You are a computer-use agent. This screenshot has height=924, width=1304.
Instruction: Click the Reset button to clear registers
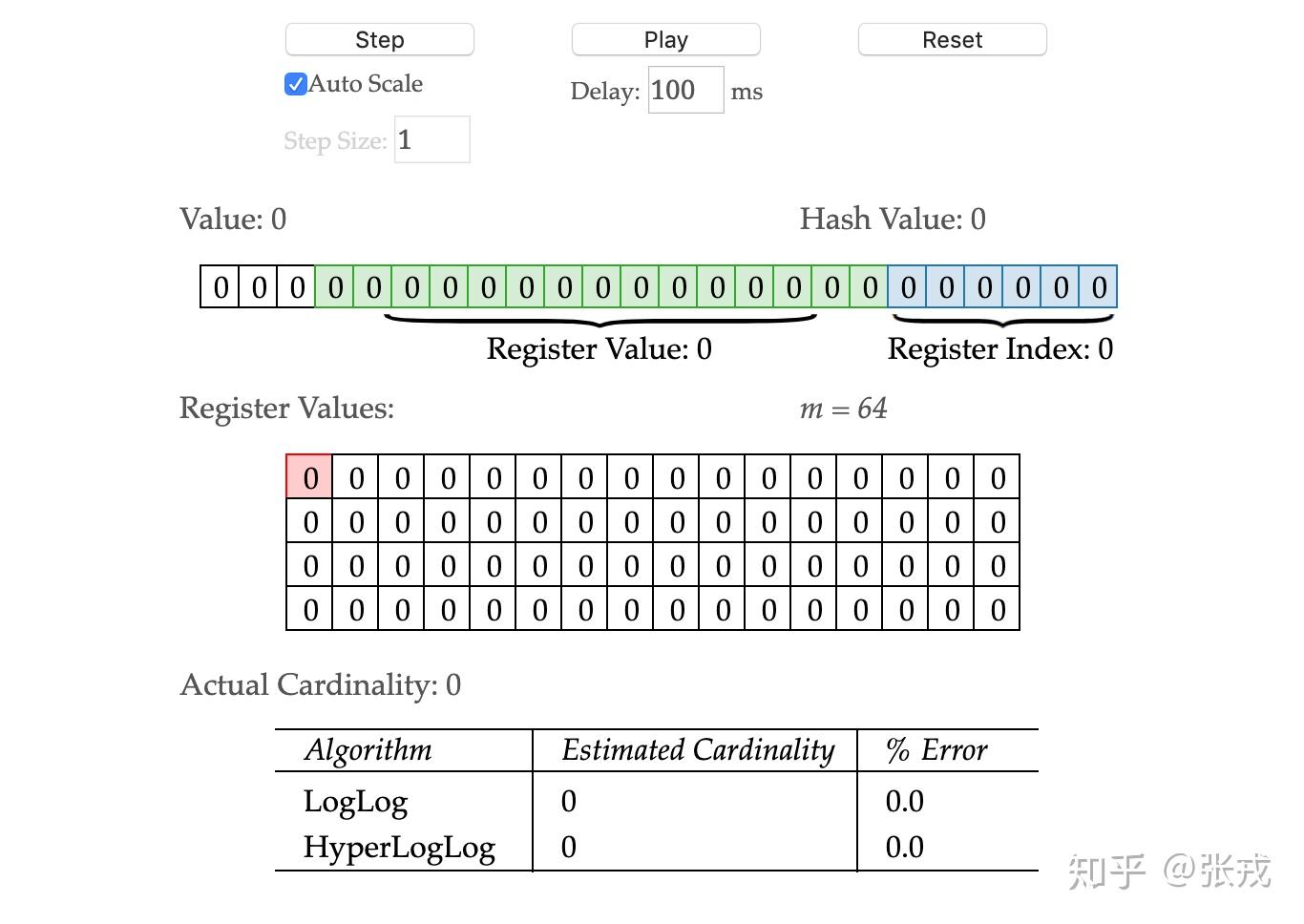[x=951, y=39]
